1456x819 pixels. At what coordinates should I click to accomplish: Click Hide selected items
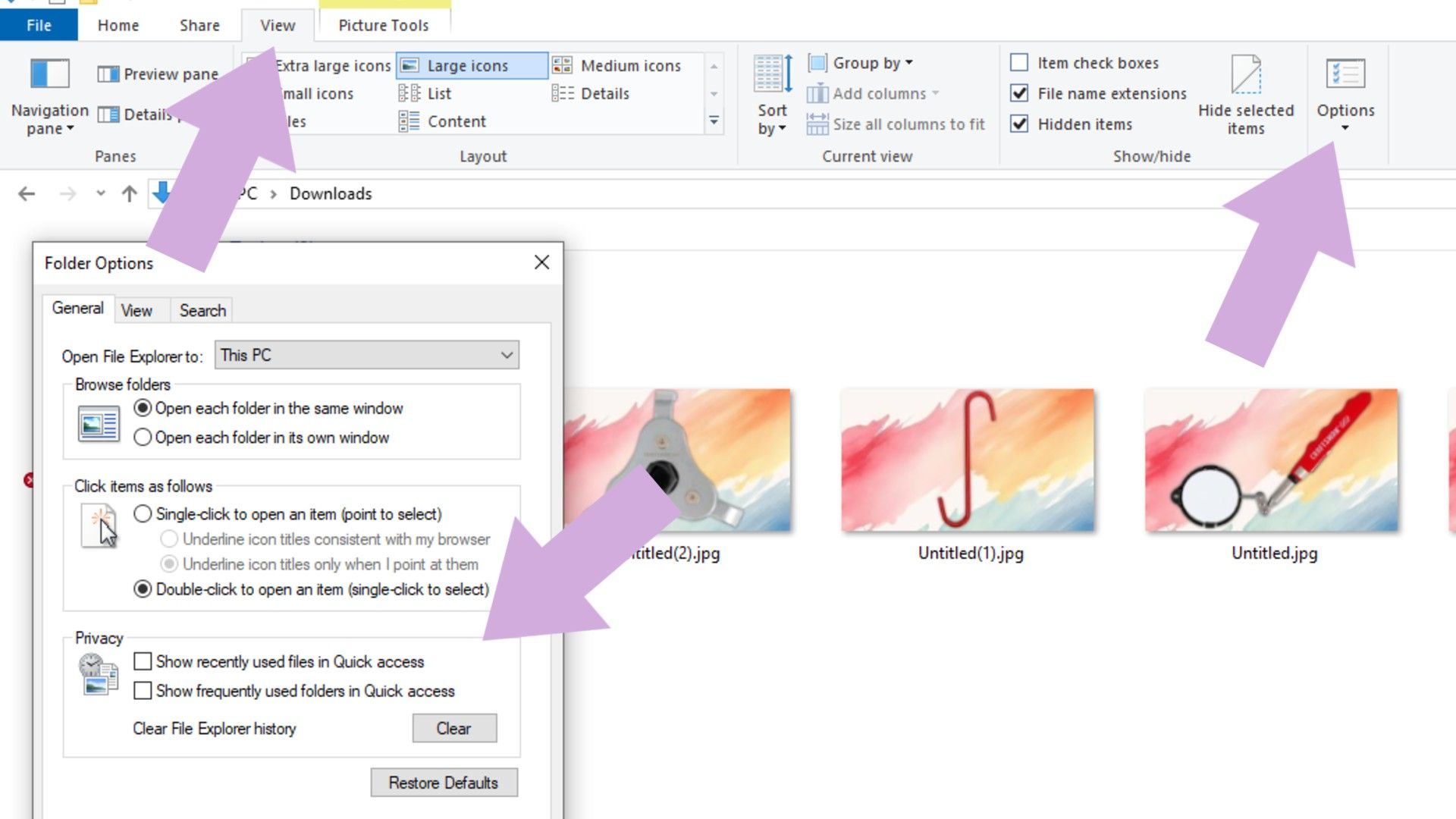point(1246,96)
